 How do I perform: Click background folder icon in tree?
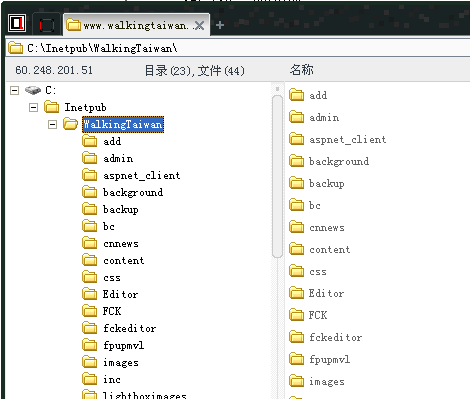tap(90, 192)
